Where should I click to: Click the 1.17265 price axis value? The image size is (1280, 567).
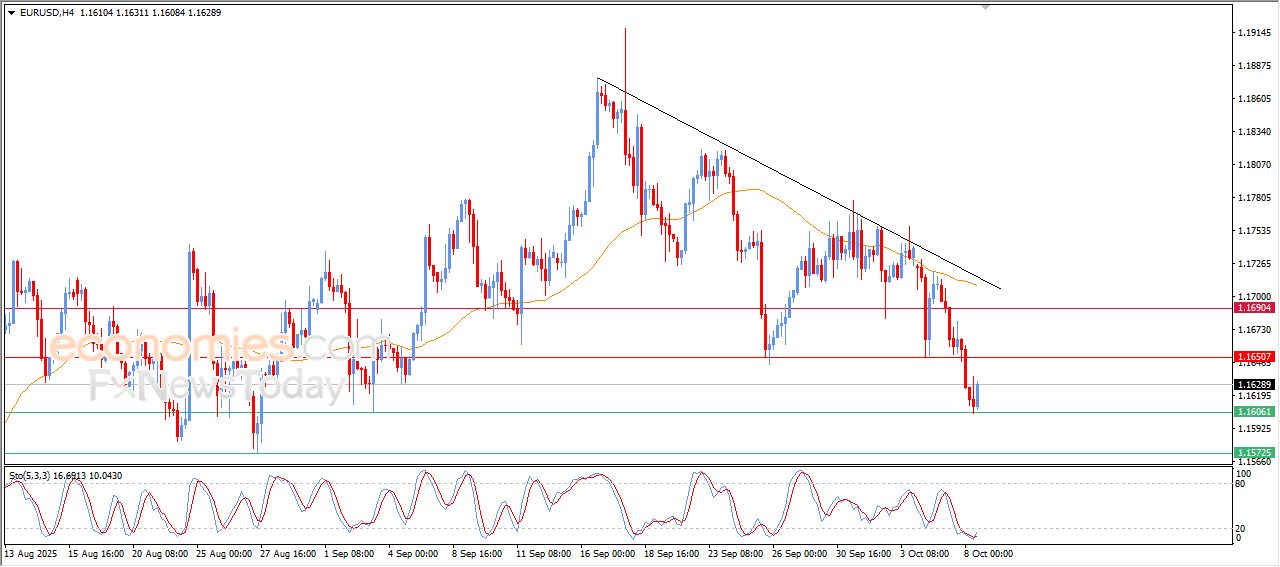[x=1253, y=264]
